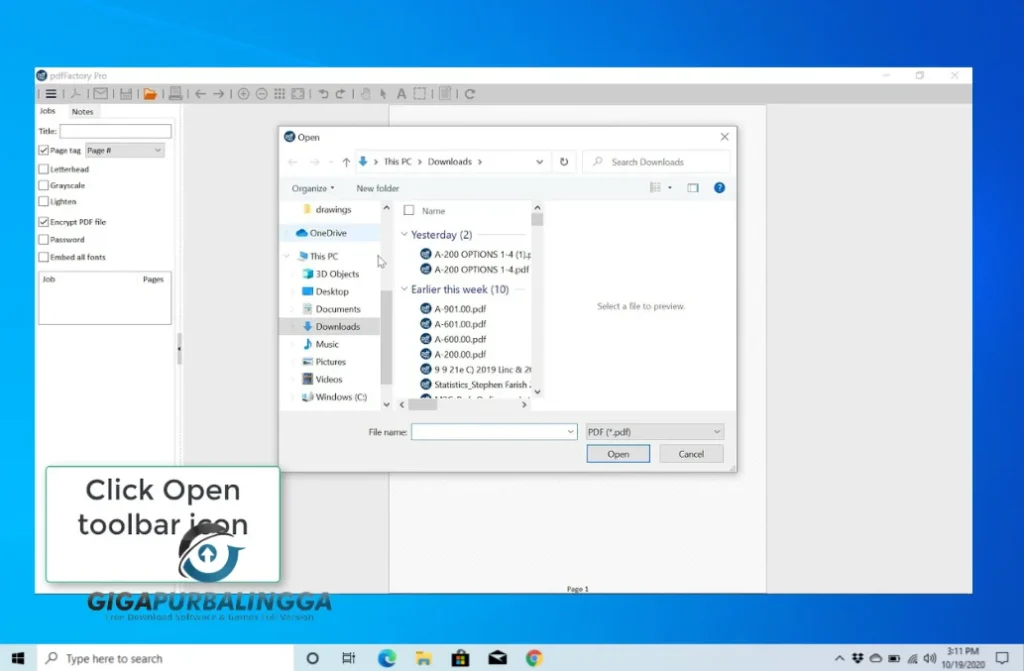Open the PDF (*.pdf) file type dropdown

coord(654,430)
